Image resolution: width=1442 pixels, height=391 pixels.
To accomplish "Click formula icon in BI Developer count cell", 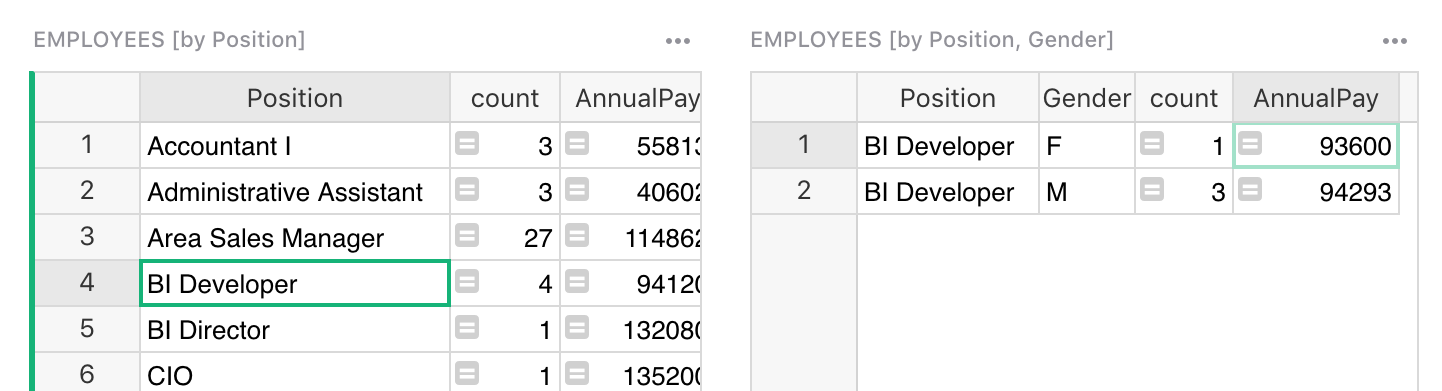I will [x=467, y=282].
